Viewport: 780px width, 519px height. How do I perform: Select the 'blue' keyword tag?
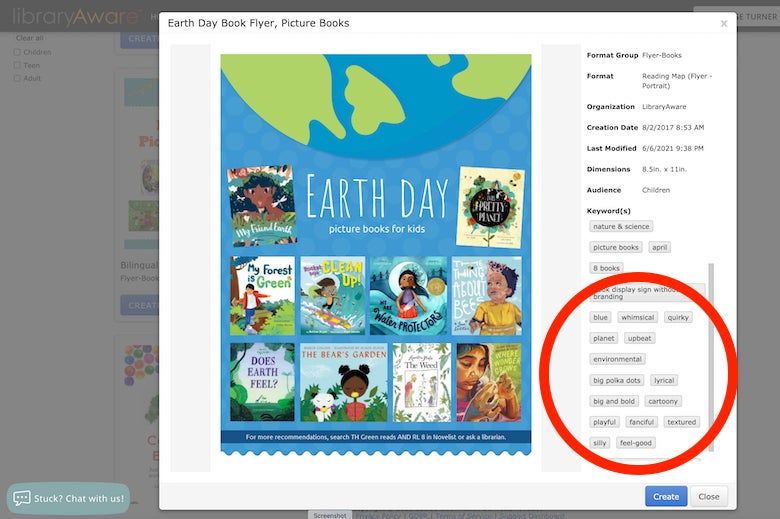tap(600, 317)
